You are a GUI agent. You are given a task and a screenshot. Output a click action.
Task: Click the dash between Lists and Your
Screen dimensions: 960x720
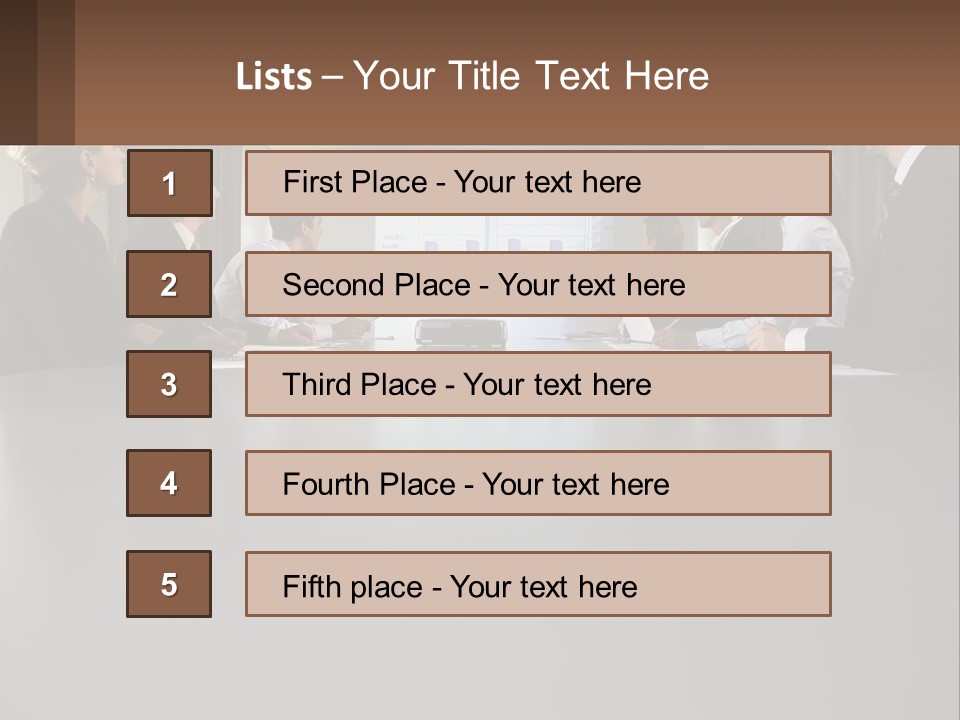[x=332, y=77]
